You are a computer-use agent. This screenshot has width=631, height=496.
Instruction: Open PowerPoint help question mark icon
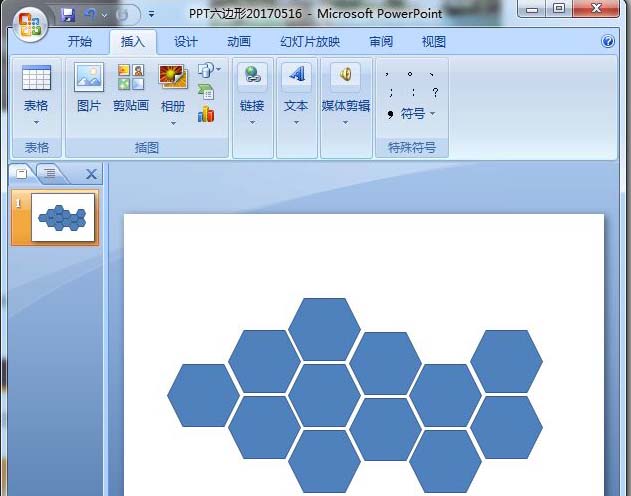(x=607, y=42)
